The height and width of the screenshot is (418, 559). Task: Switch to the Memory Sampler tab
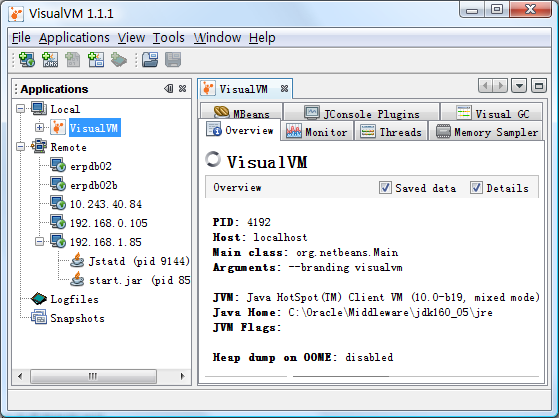point(486,132)
